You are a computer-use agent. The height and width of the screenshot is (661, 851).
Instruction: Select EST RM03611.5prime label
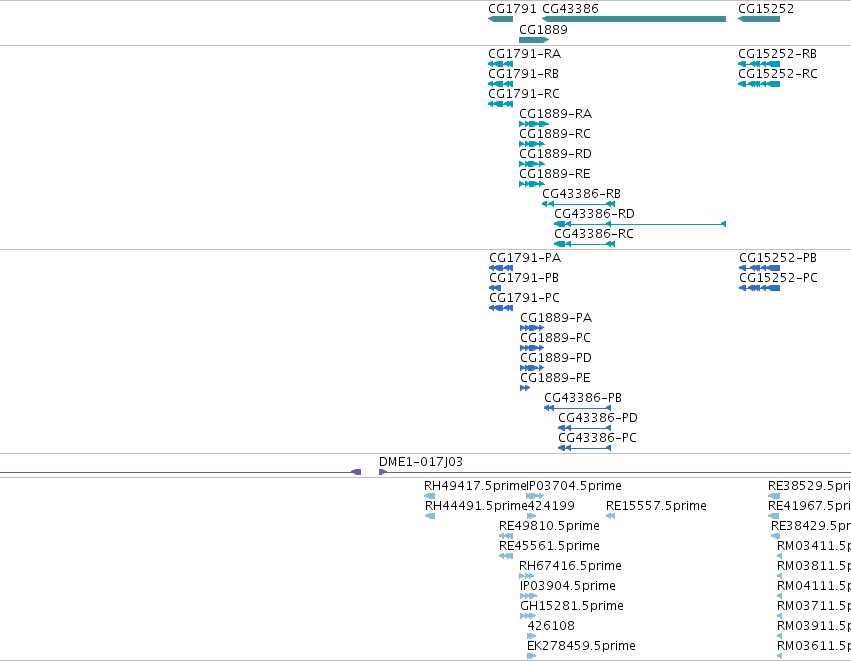(814, 647)
